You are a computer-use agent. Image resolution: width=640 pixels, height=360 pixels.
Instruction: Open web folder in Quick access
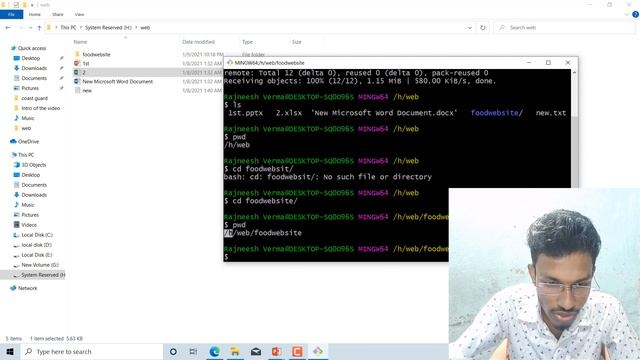(26, 128)
